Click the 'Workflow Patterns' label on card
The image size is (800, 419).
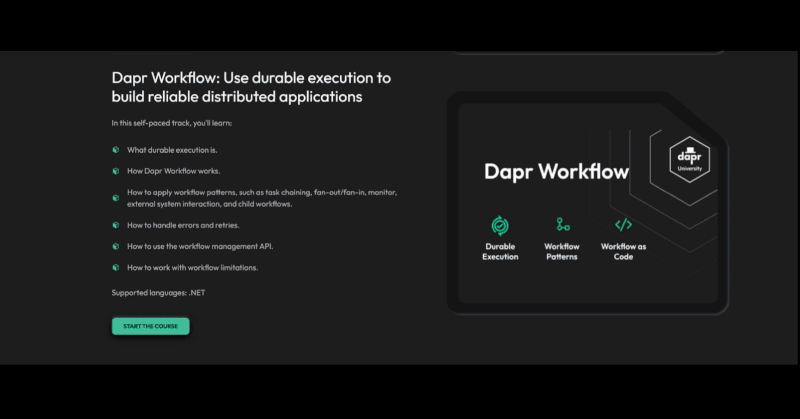562,252
